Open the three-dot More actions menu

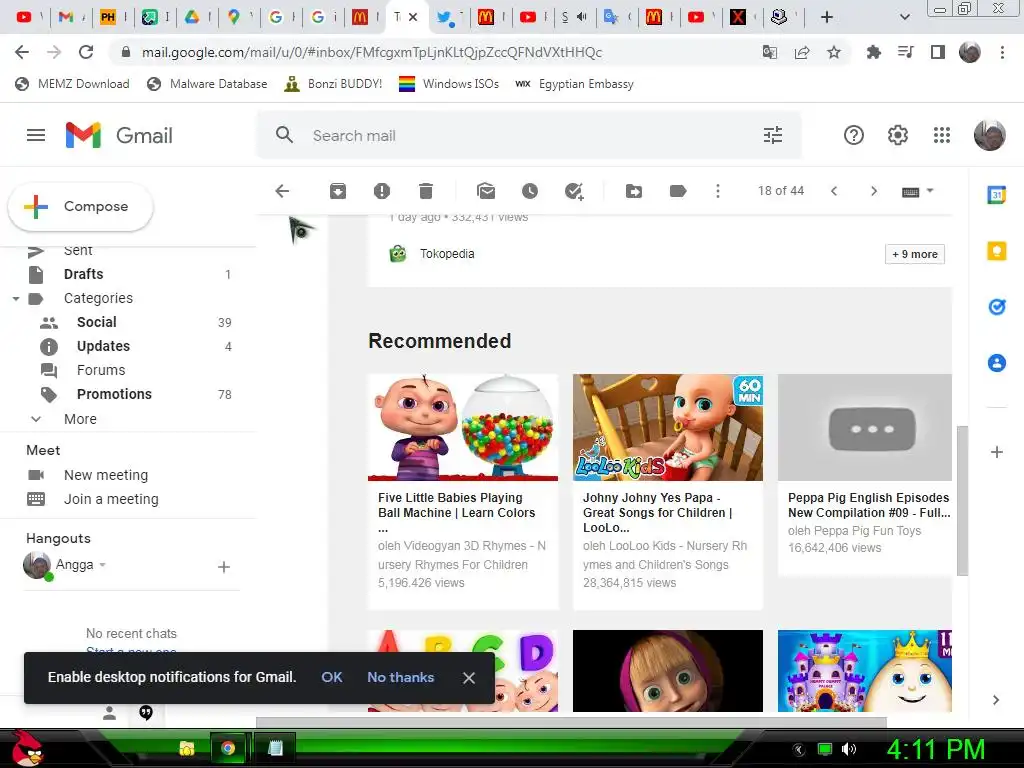point(718,191)
